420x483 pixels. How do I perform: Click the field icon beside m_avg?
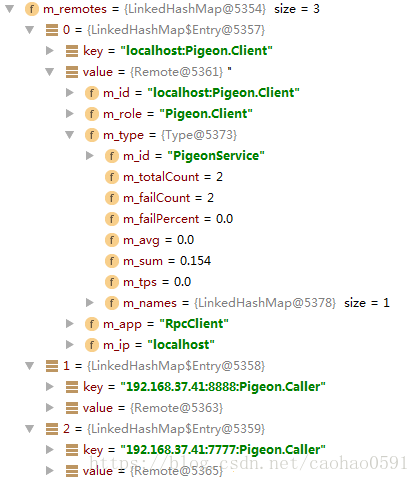tap(112, 240)
